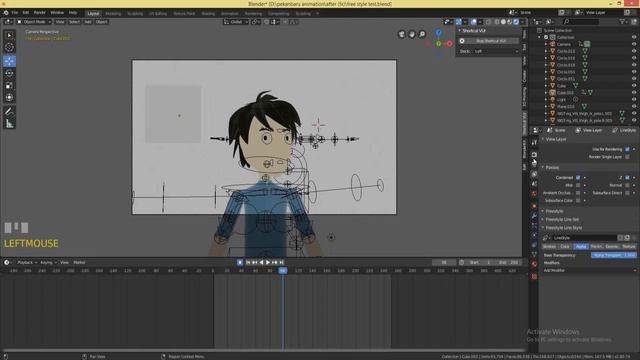The height and width of the screenshot is (360, 640).
Task: Open the Texture properties tab icon
Action: (x=534, y=276)
